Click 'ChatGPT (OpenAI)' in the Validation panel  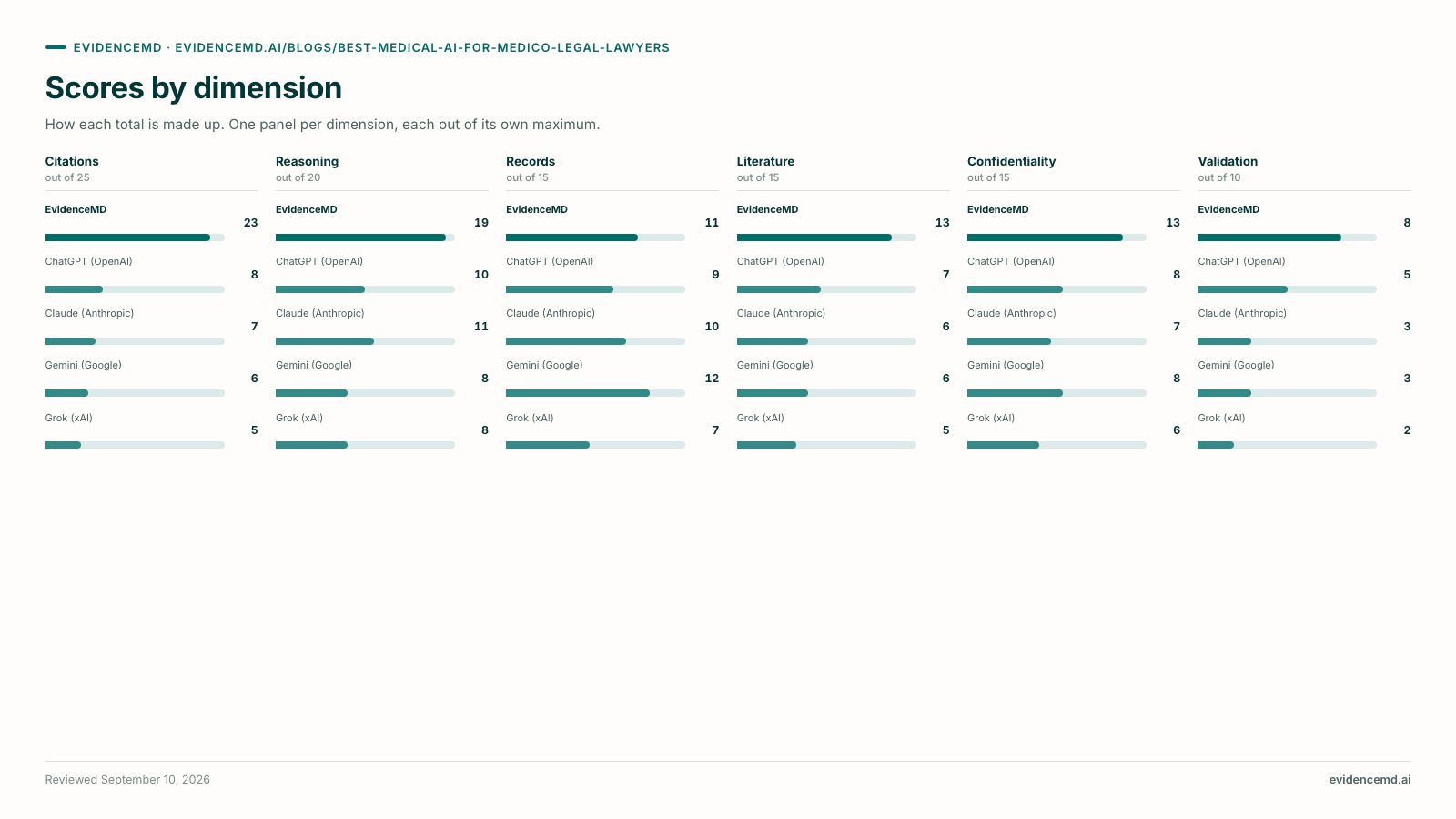point(1241,261)
